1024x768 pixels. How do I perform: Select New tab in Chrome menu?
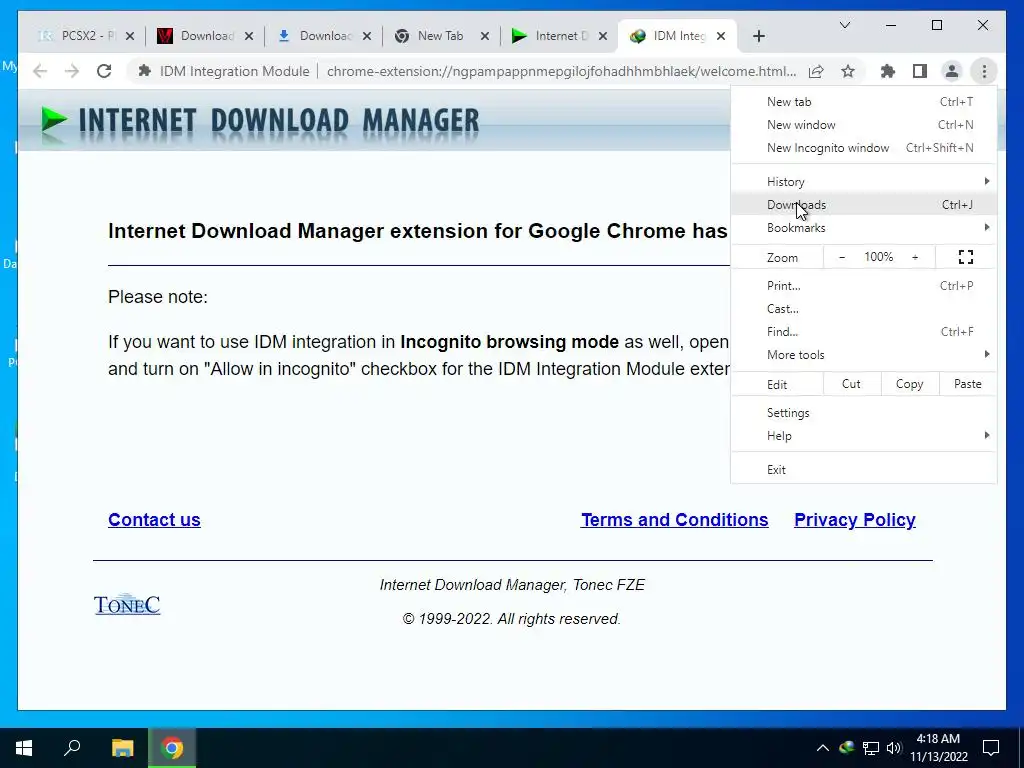[863, 101]
